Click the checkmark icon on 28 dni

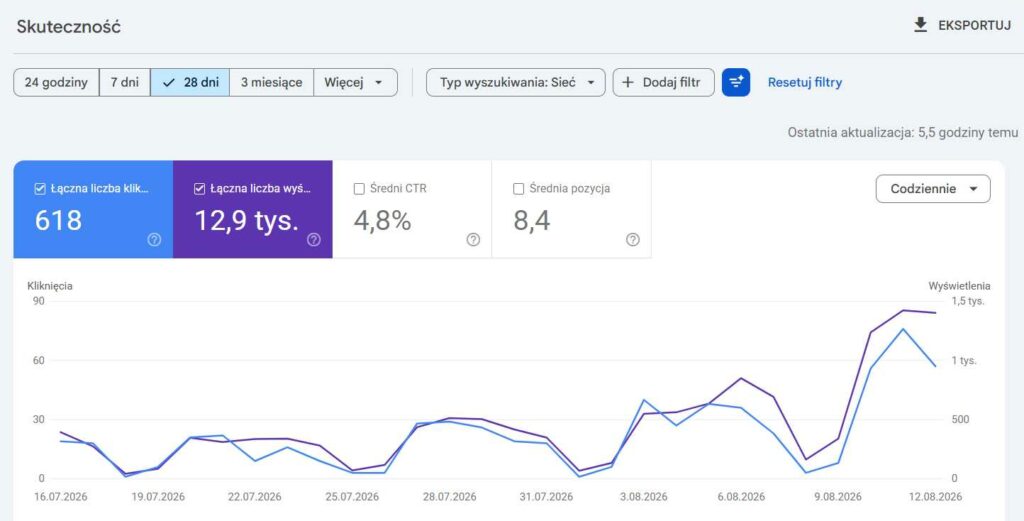pos(169,83)
